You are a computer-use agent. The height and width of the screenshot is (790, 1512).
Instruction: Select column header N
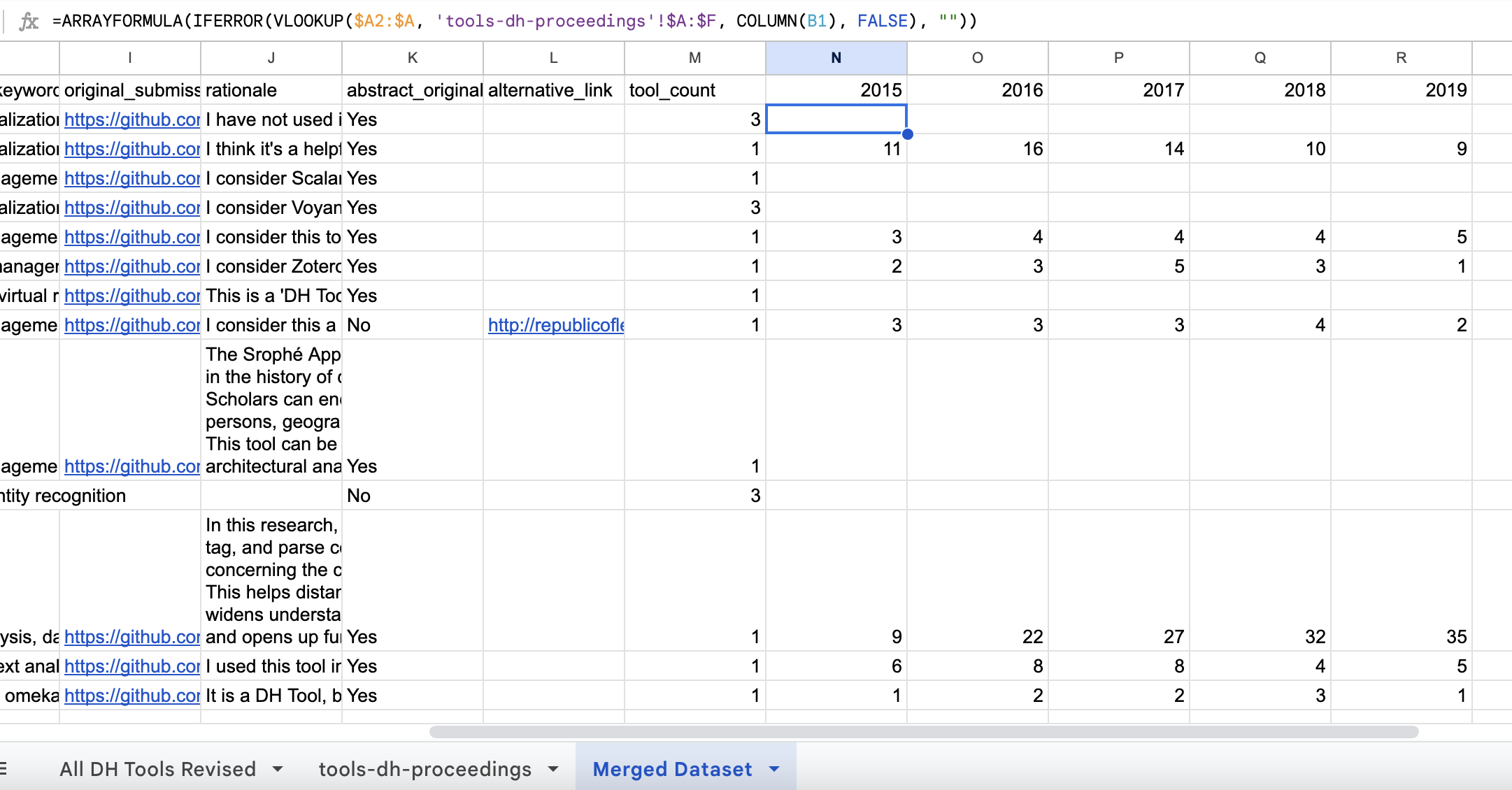click(836, 58)
